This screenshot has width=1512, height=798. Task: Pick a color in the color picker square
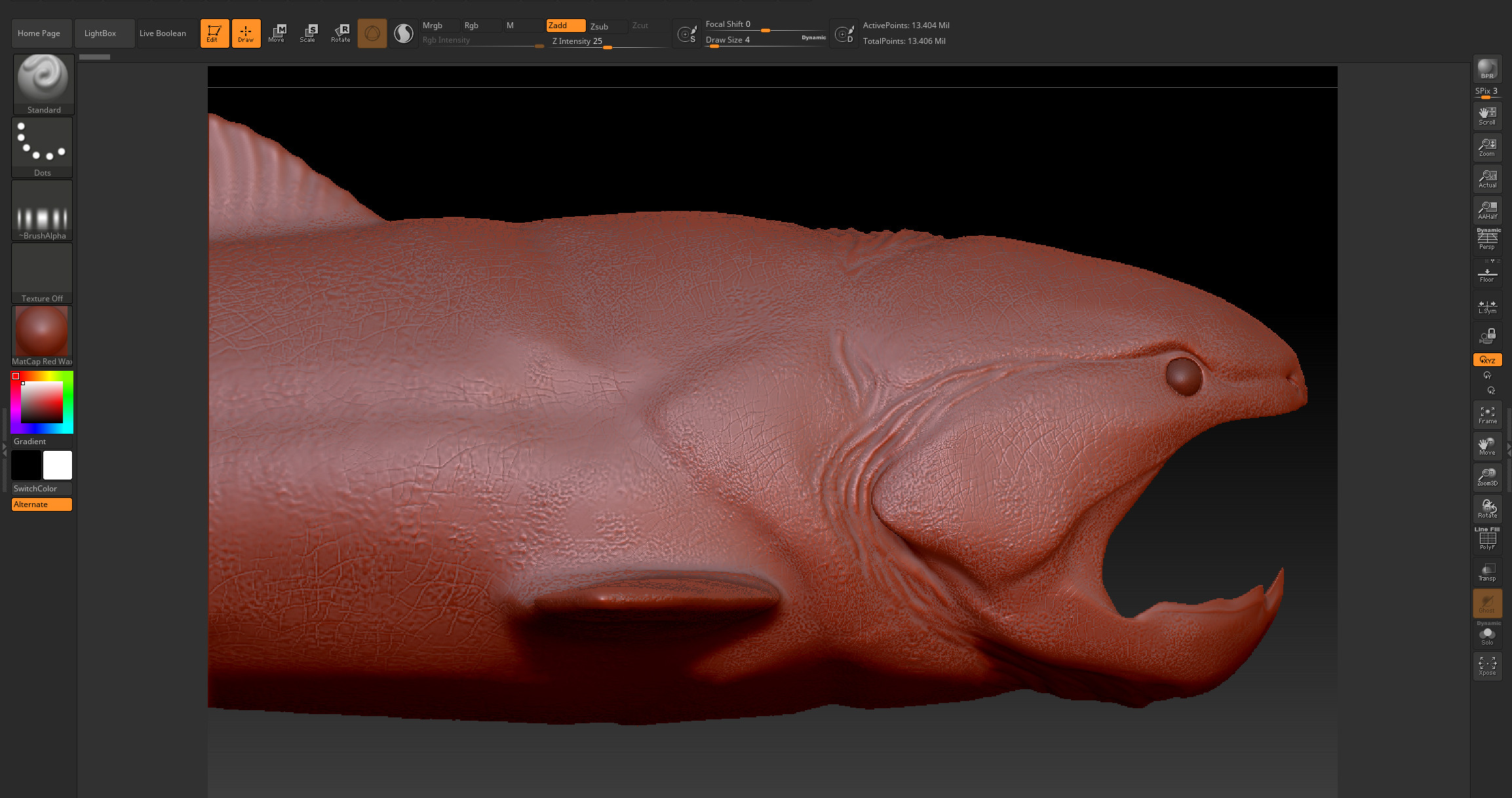point(42,402)
